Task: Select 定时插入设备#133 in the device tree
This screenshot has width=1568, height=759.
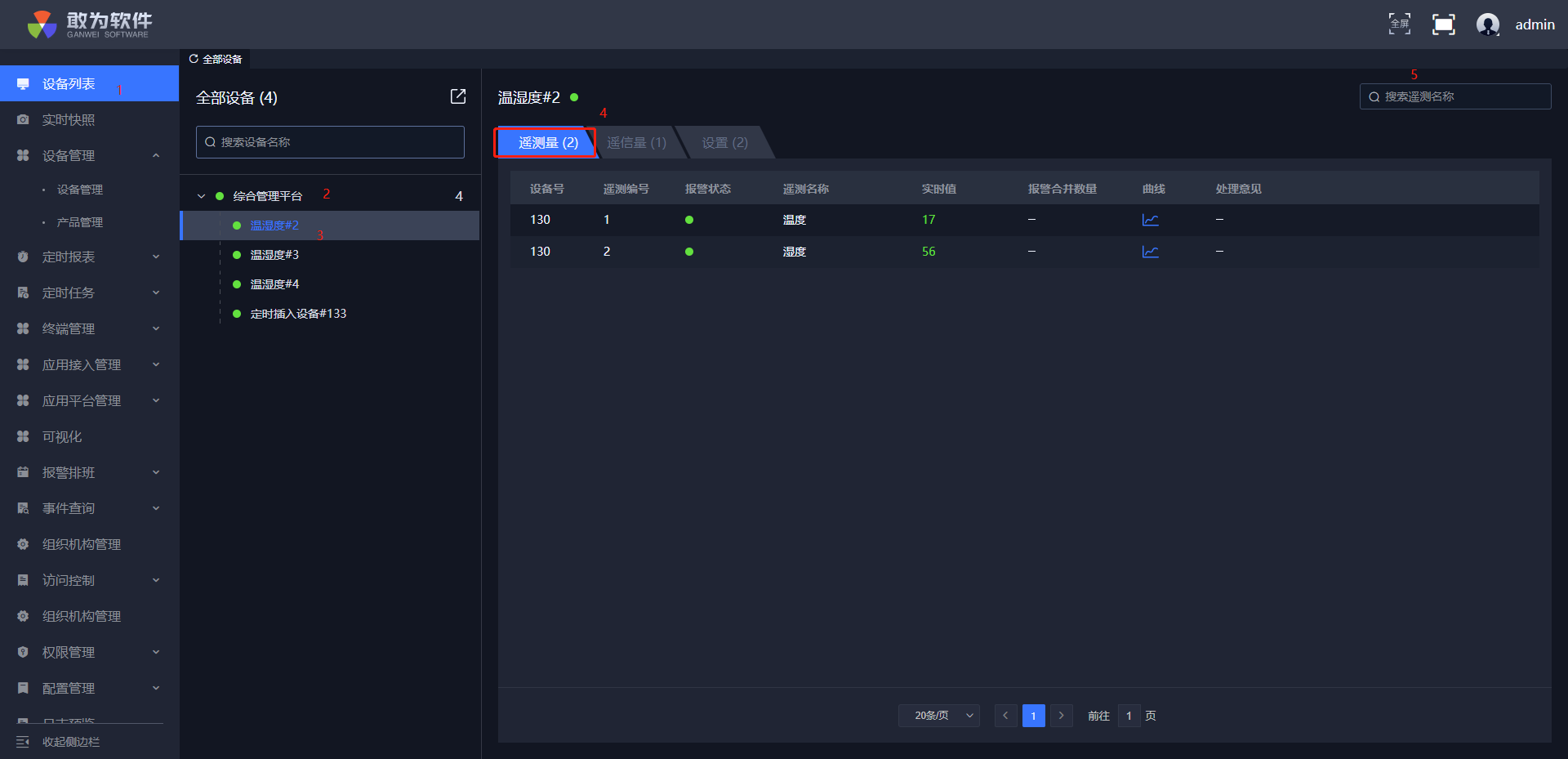Action: pyautogui.click(x=298, y=314)
